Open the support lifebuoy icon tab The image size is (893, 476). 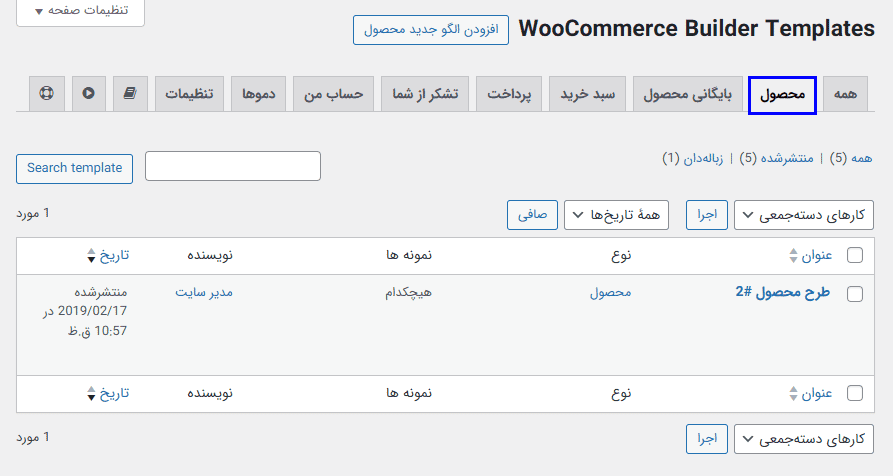coord(47,93)
